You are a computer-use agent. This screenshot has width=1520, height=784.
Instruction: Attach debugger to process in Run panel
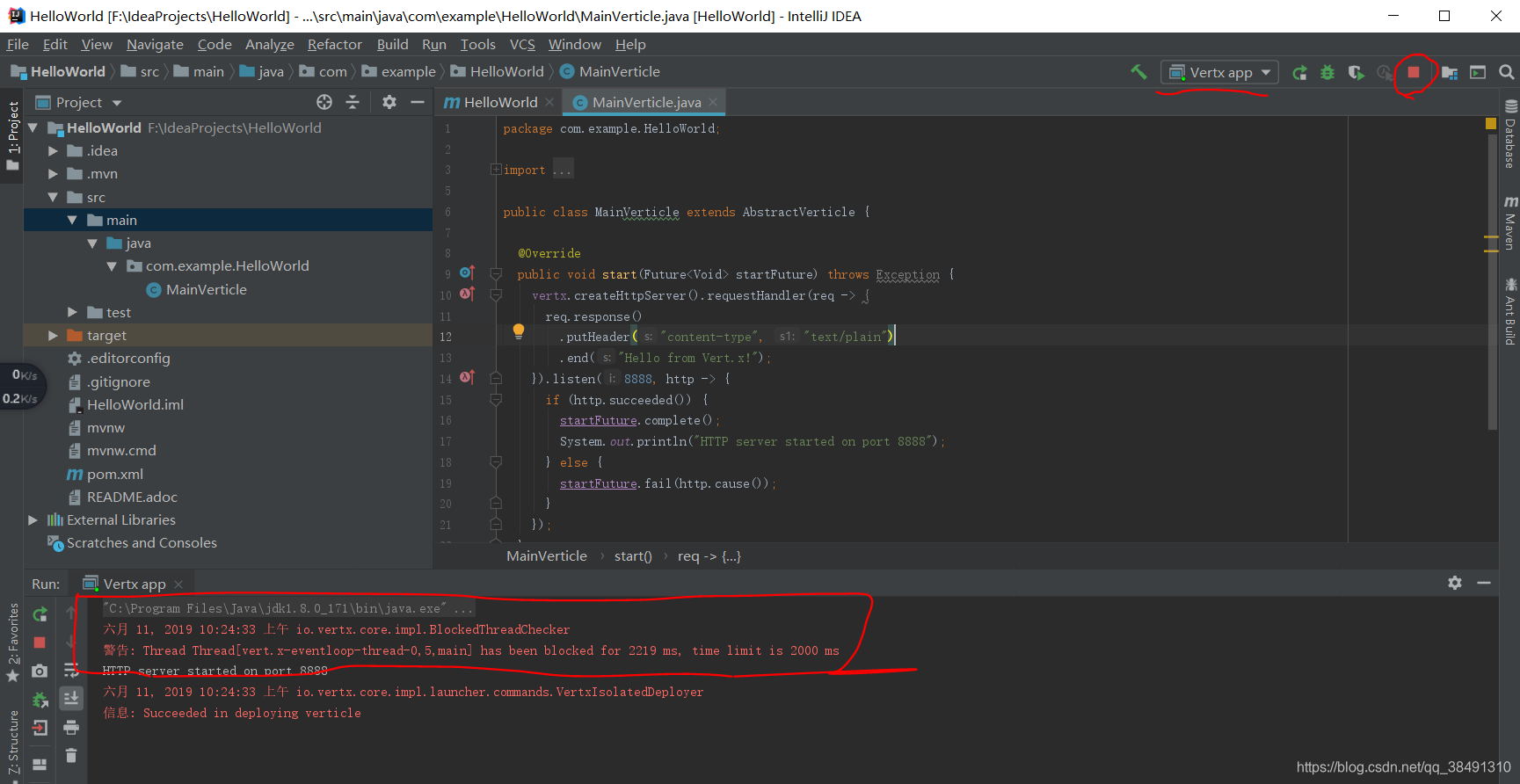point(40,700)
